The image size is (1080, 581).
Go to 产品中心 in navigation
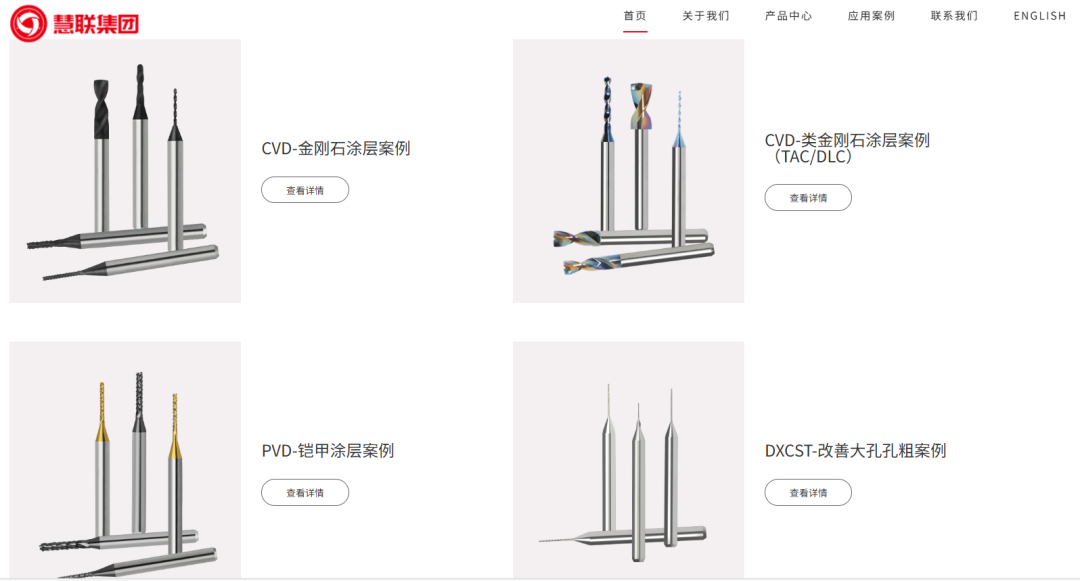(x=788, y=16)
